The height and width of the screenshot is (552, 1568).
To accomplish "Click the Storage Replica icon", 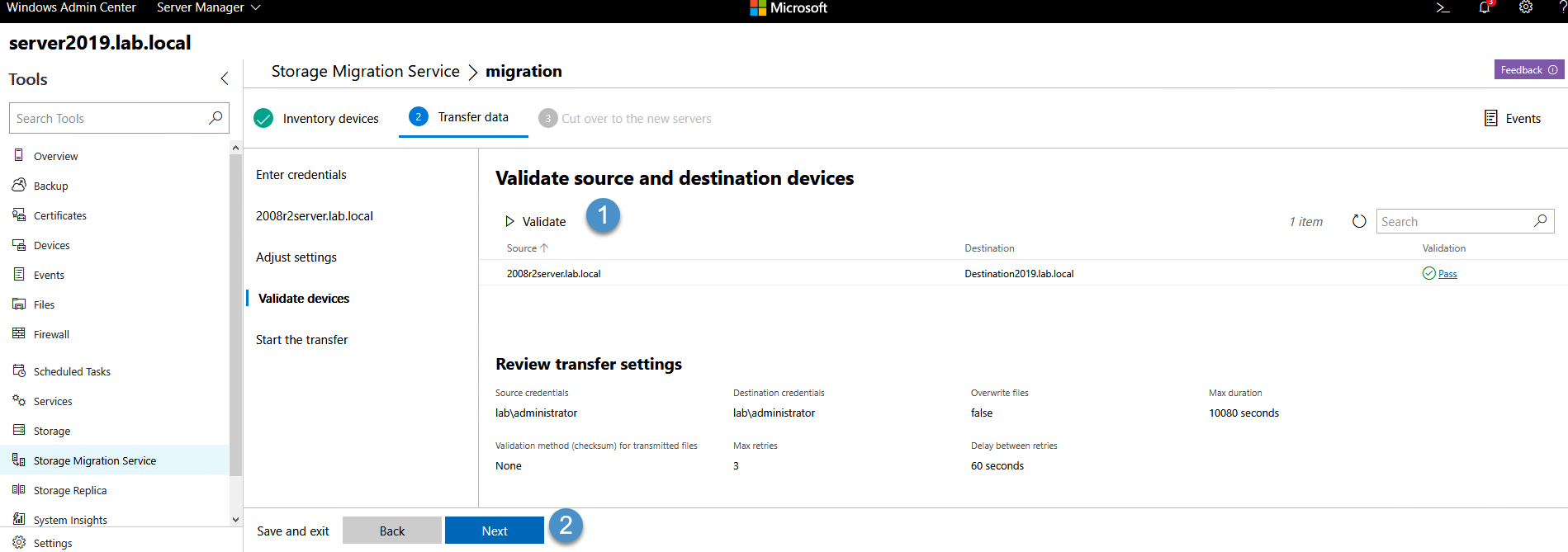I will [19, 489].
